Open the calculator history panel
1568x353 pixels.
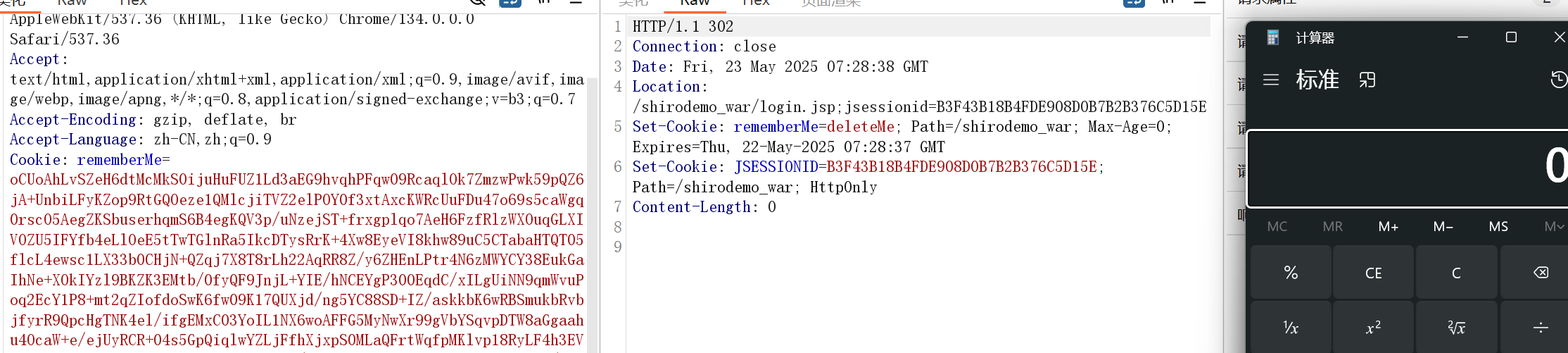point(1558,80)
